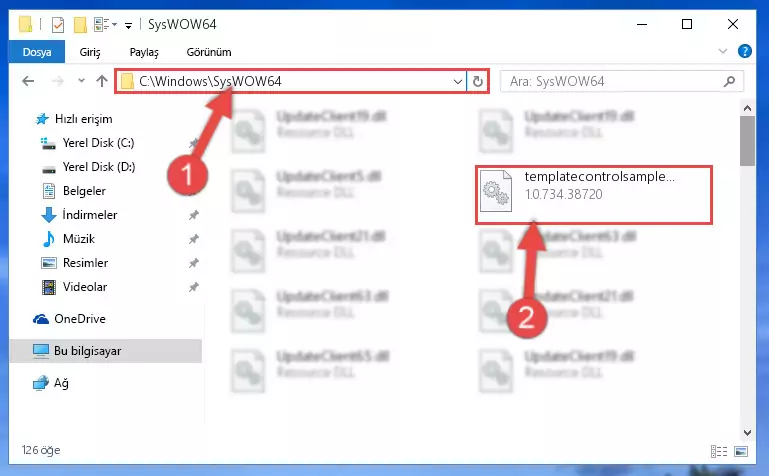Click the Videolar film strip icon

pos(49,287)
